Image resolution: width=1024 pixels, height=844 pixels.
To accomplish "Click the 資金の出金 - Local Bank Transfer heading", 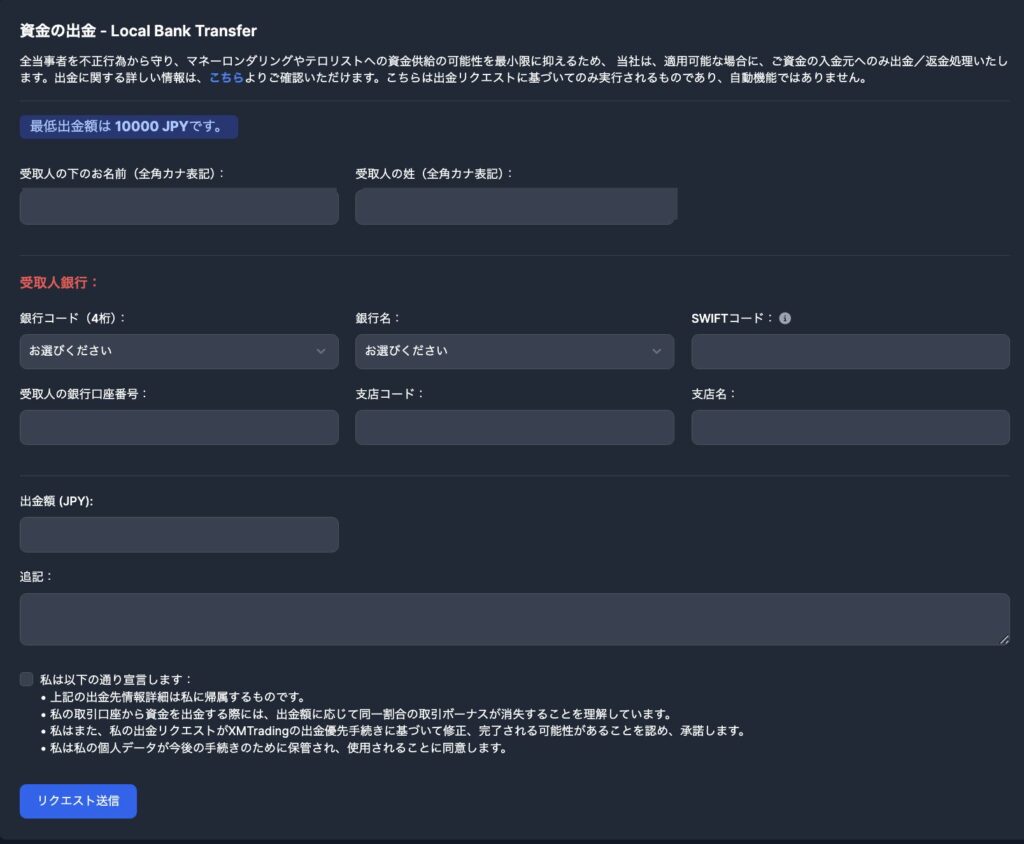I will (138, 31).
